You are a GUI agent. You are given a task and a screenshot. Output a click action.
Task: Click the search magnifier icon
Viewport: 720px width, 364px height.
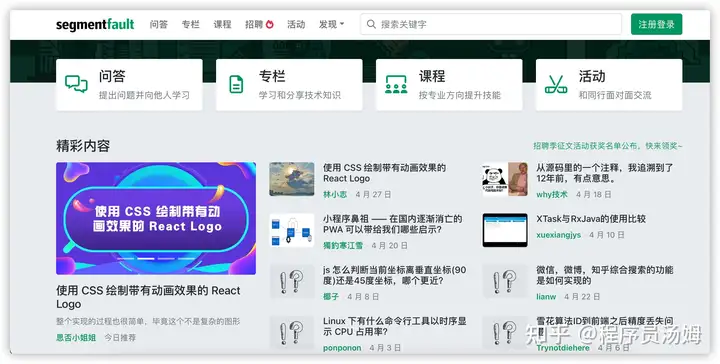[371, 24]
